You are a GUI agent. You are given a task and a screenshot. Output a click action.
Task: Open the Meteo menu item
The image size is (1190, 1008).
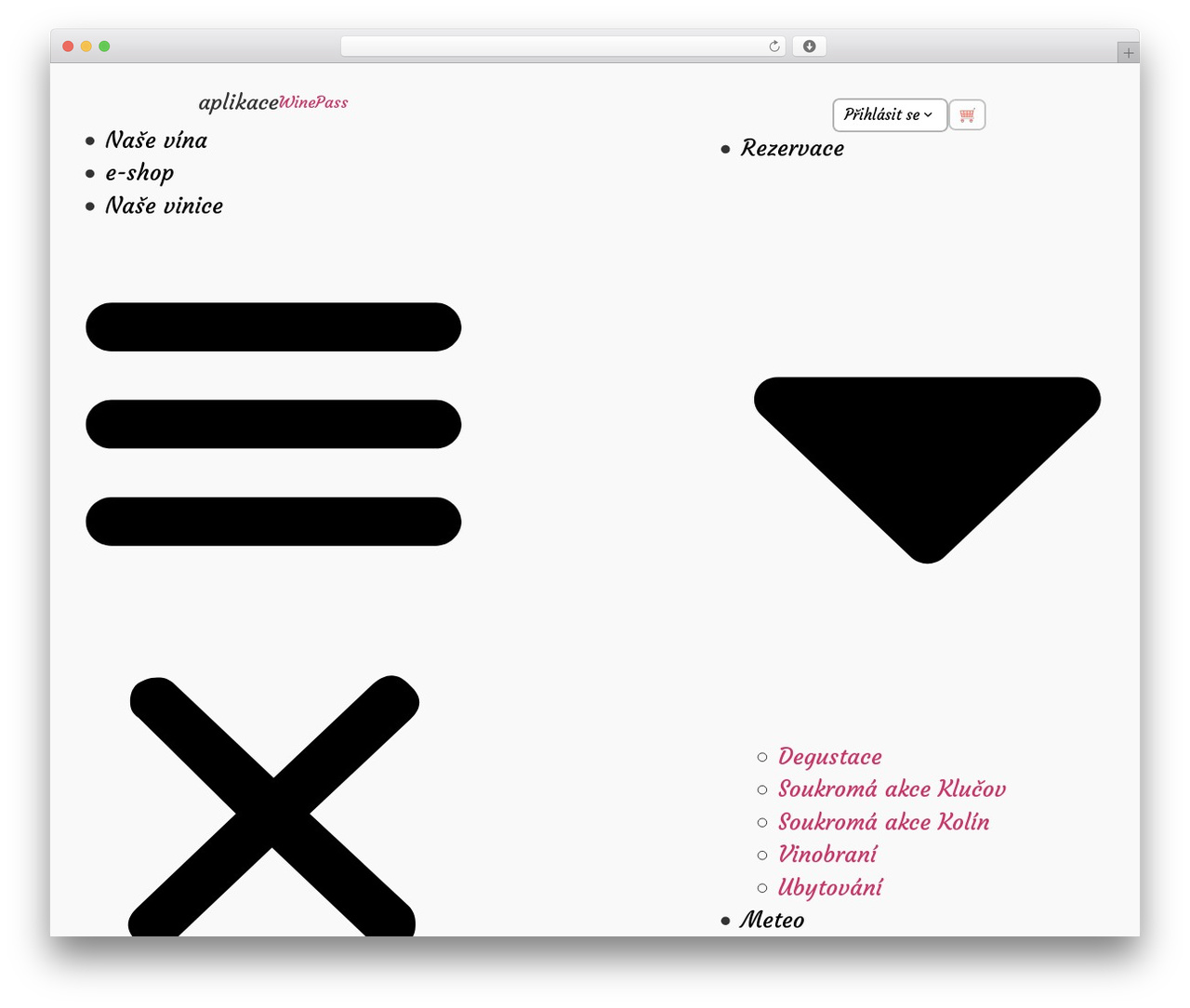(772, 921)
